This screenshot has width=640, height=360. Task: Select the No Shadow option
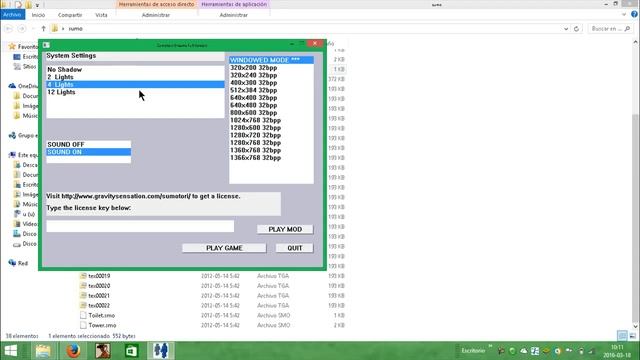135,69
